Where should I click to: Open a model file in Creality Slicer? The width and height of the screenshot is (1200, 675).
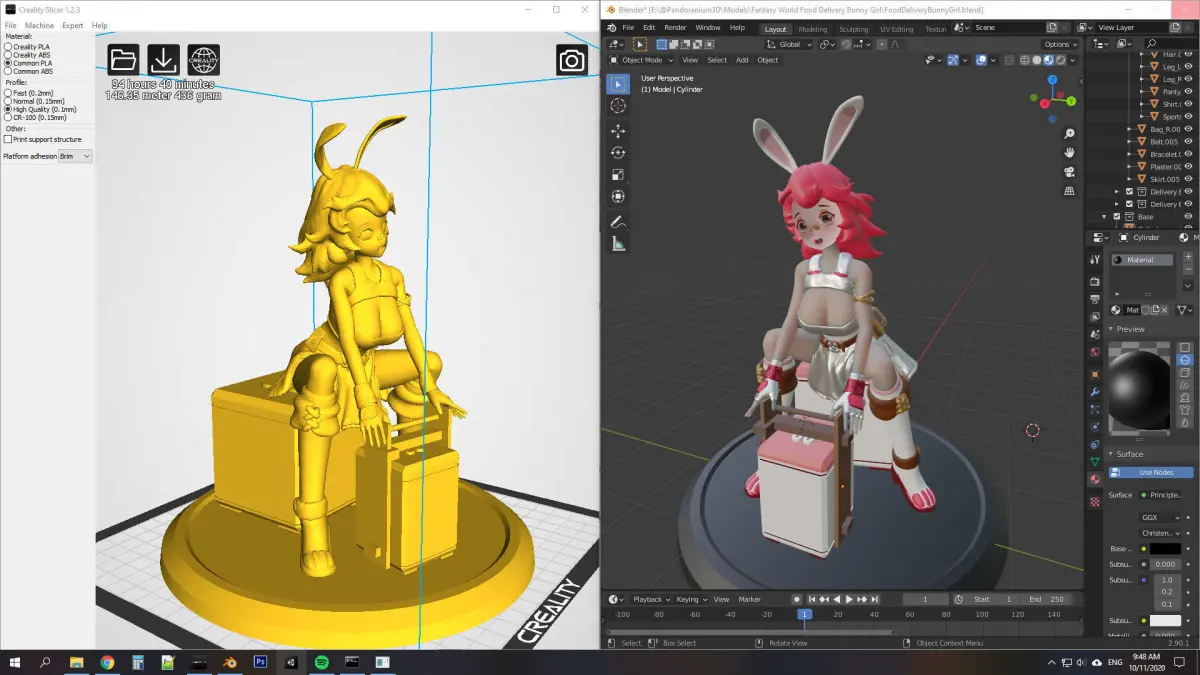tap(123, 60)
